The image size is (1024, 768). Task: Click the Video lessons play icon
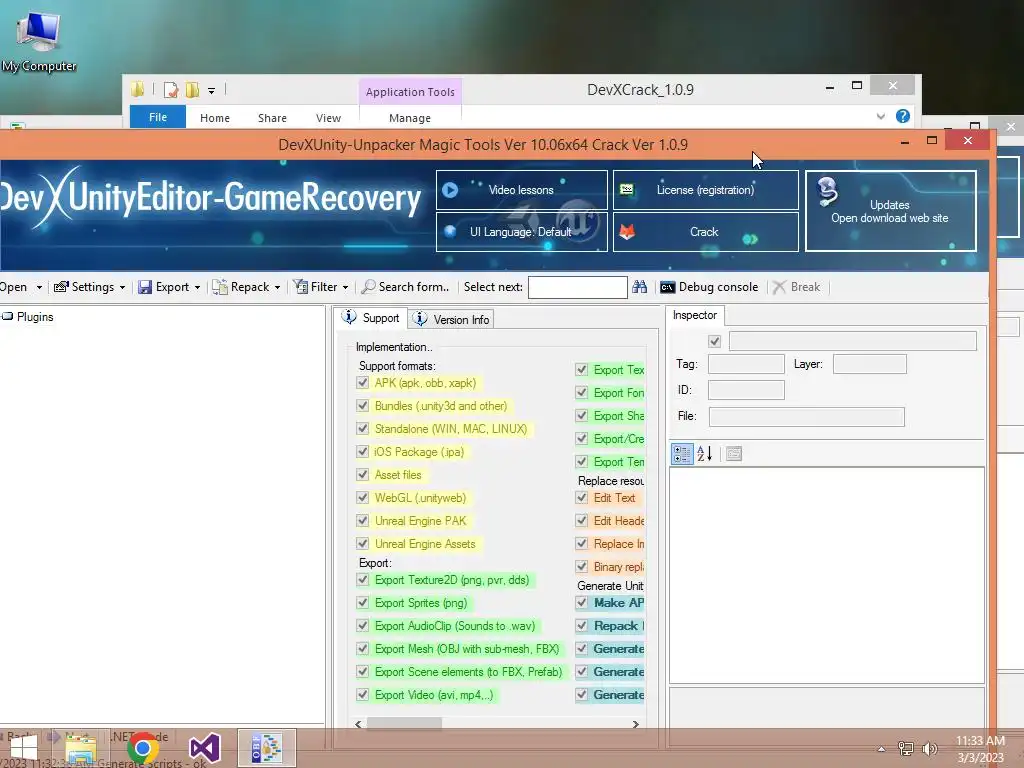(x=450, y=190)
